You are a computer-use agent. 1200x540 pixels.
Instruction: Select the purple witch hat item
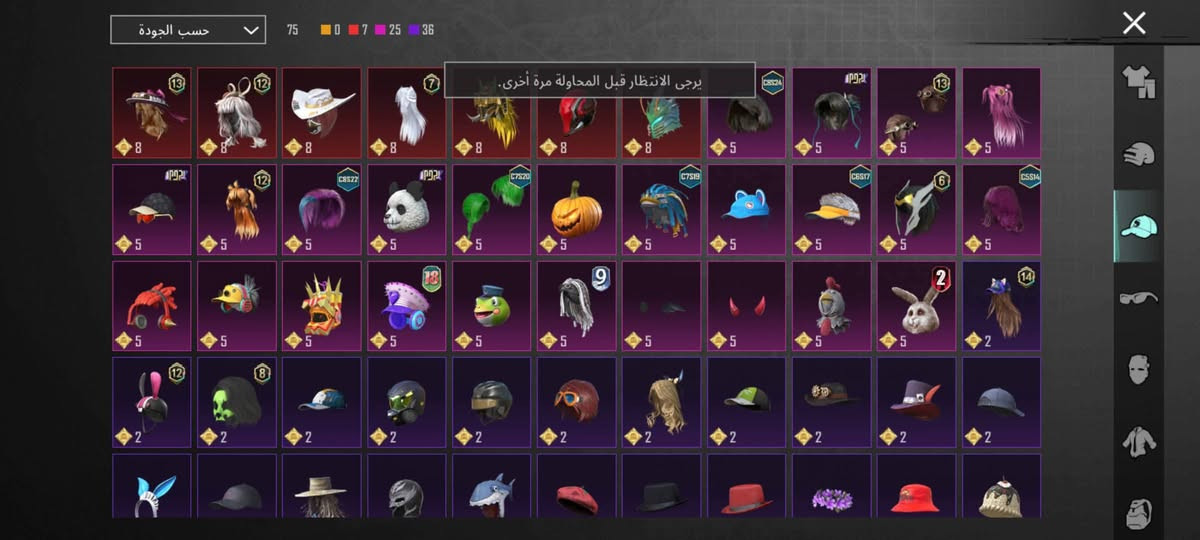(917, 402)
